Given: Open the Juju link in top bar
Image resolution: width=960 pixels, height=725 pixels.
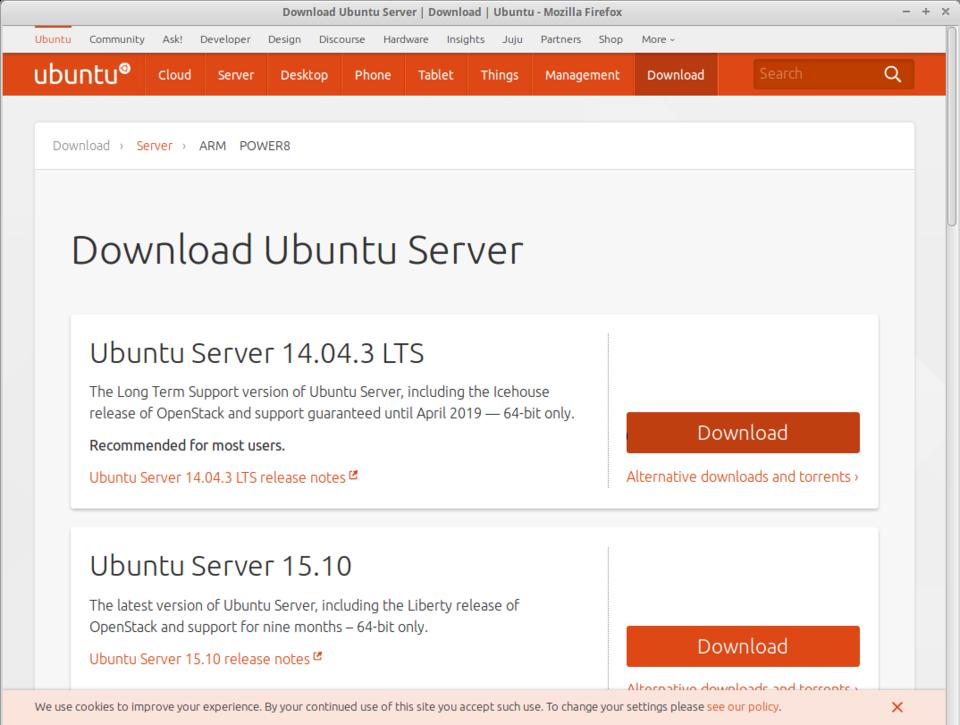Looking at the screenshot, I should 512,39.
